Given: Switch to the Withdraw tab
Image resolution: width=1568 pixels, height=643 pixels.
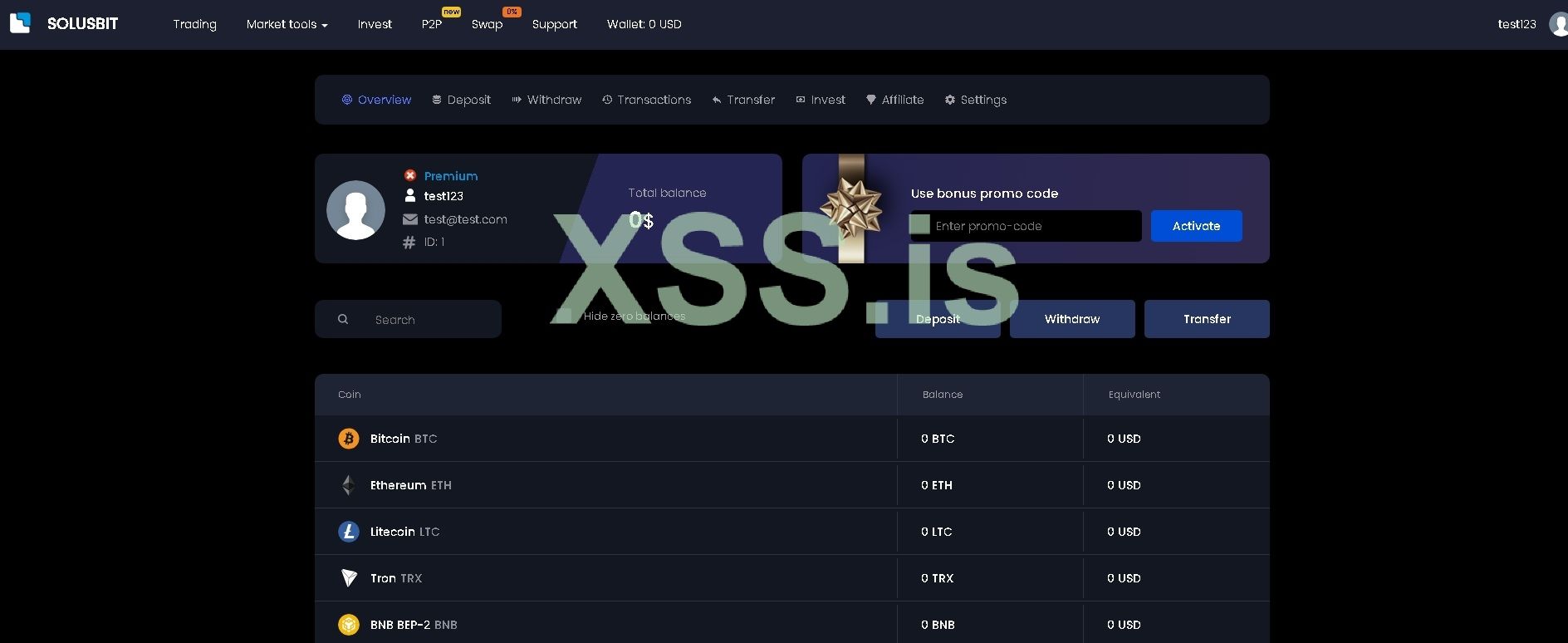Looking at the screenshot, I should coord(546,100).
